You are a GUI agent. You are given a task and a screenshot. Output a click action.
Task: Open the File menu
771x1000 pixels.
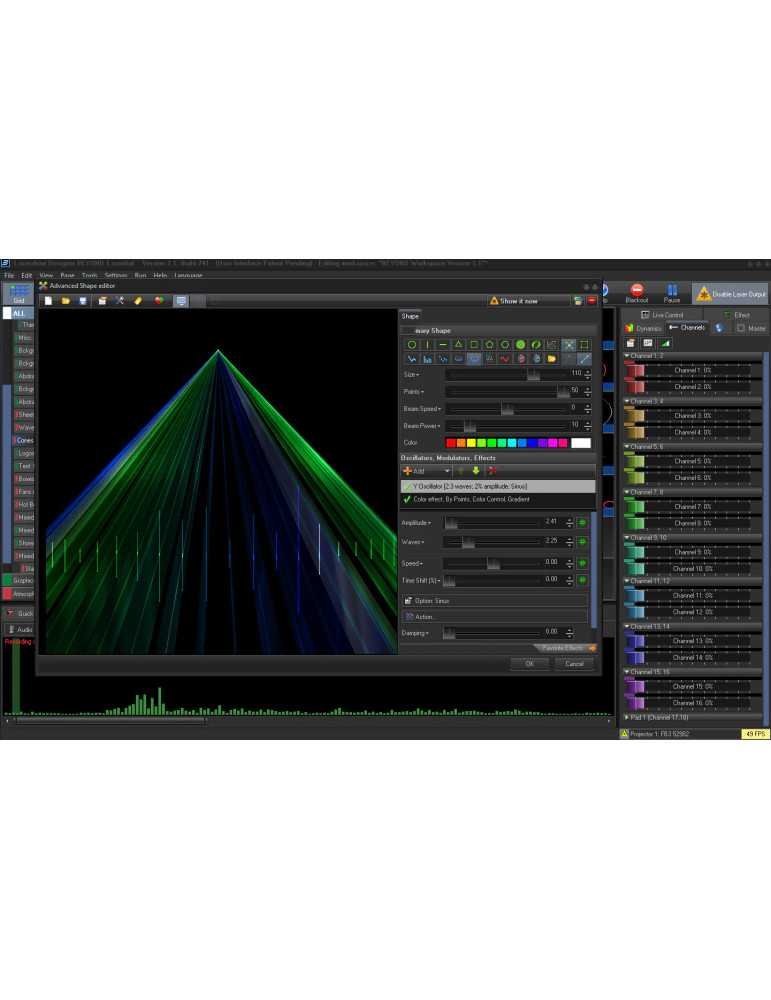pyautogui.click(x=10, y=275)
